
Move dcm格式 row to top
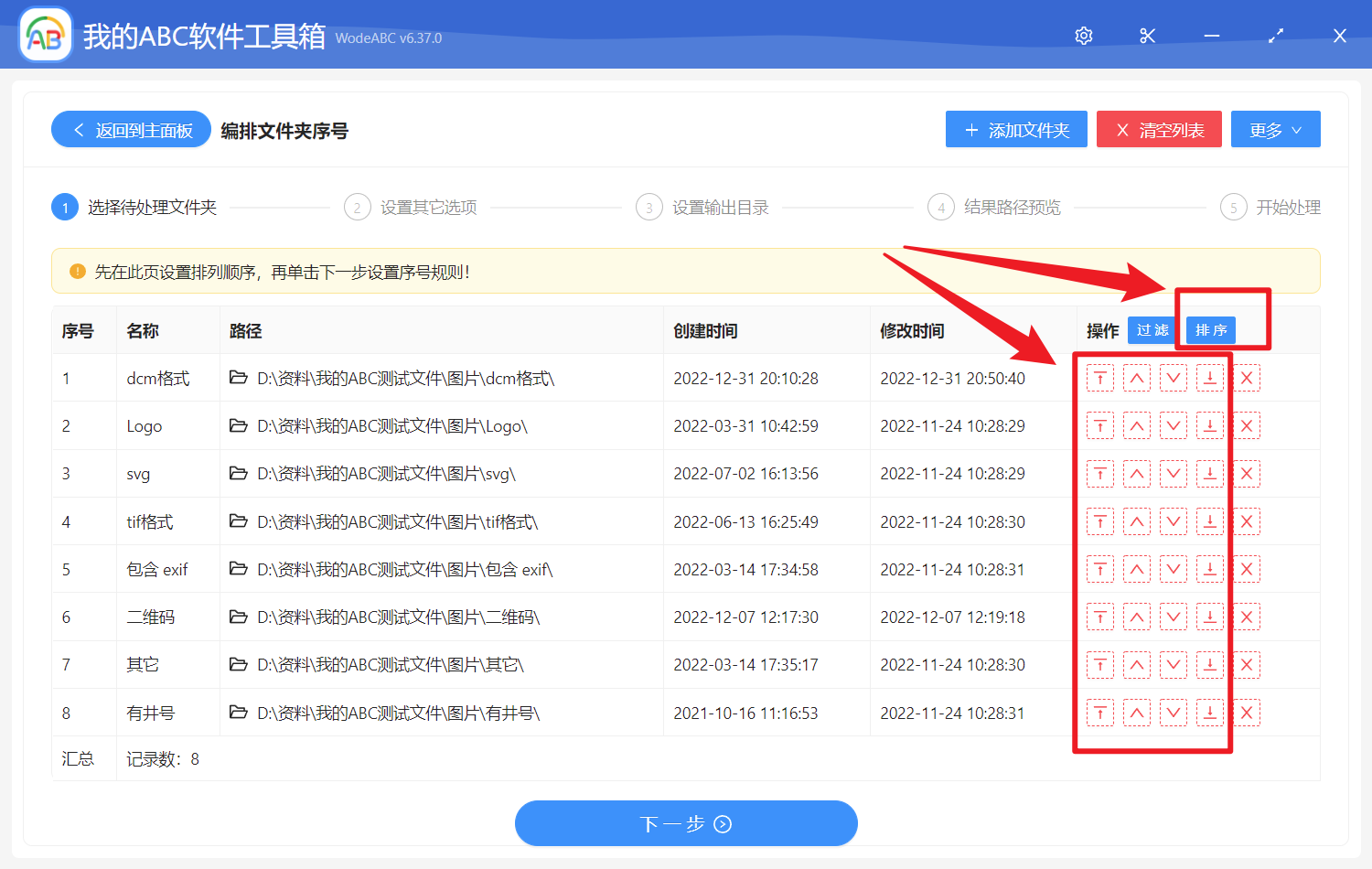coord(1099,378)
